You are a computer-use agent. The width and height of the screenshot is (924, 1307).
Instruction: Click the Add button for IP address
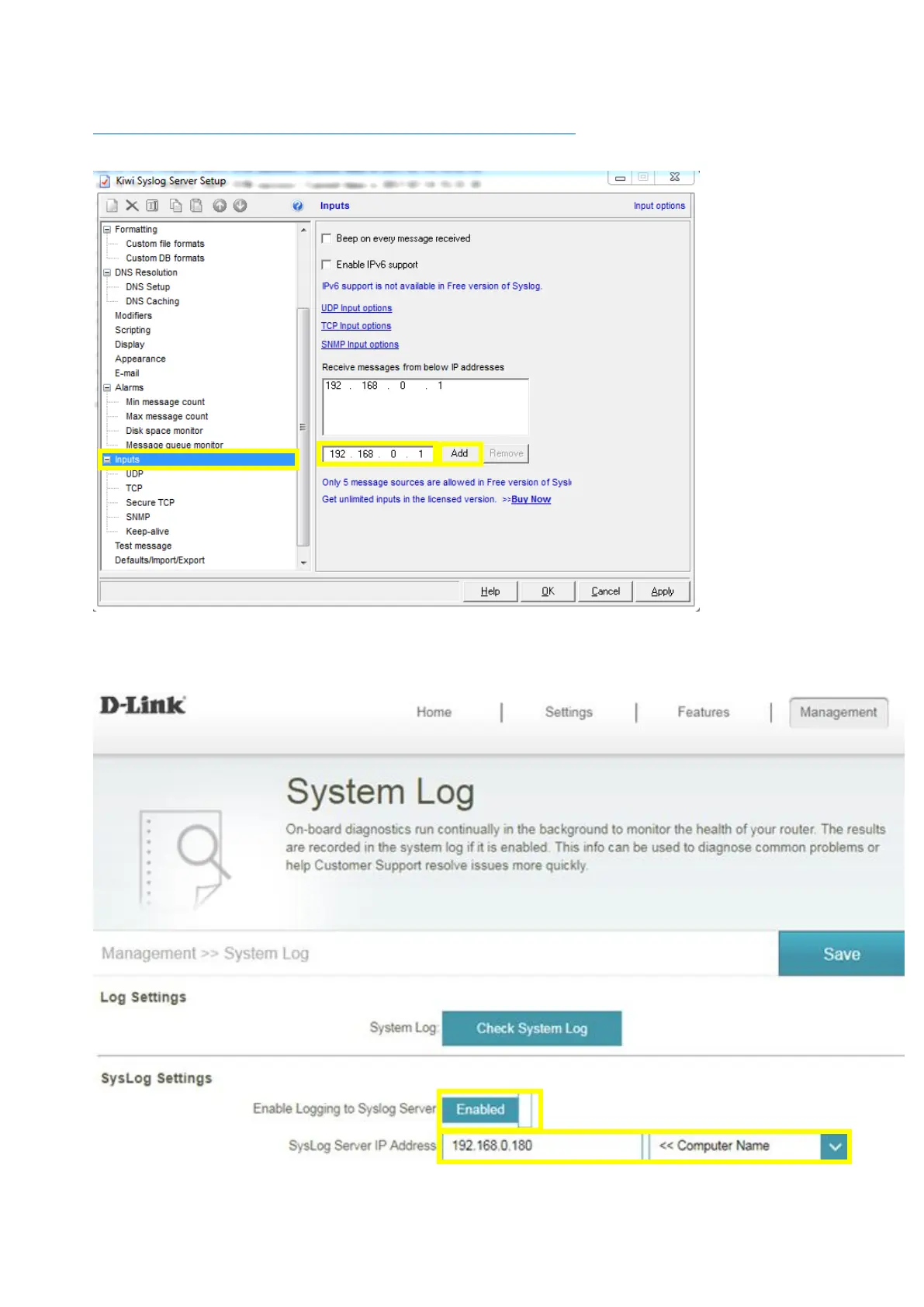460,453
